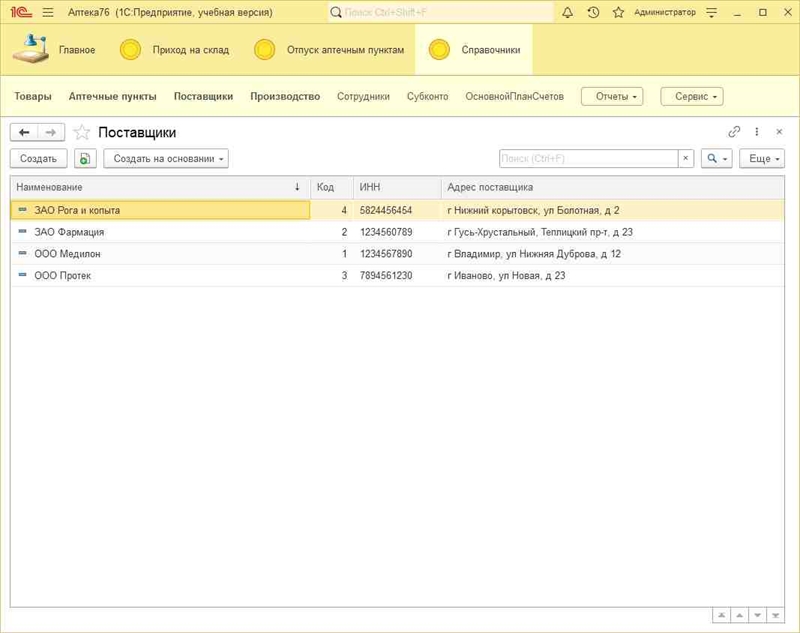Click row icon for ООО Медилон
This screenshot has height=633, width=800.
point(22,253)
